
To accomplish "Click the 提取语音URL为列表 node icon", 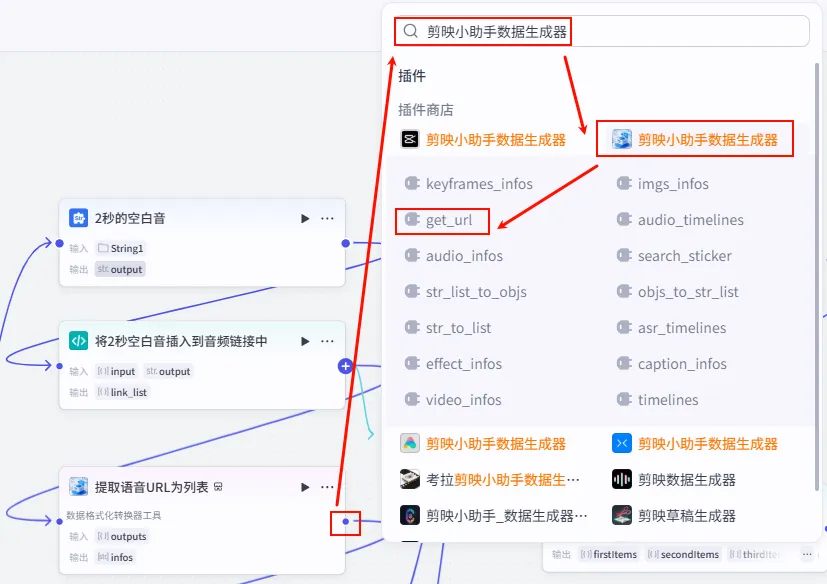I will (79, 486).
